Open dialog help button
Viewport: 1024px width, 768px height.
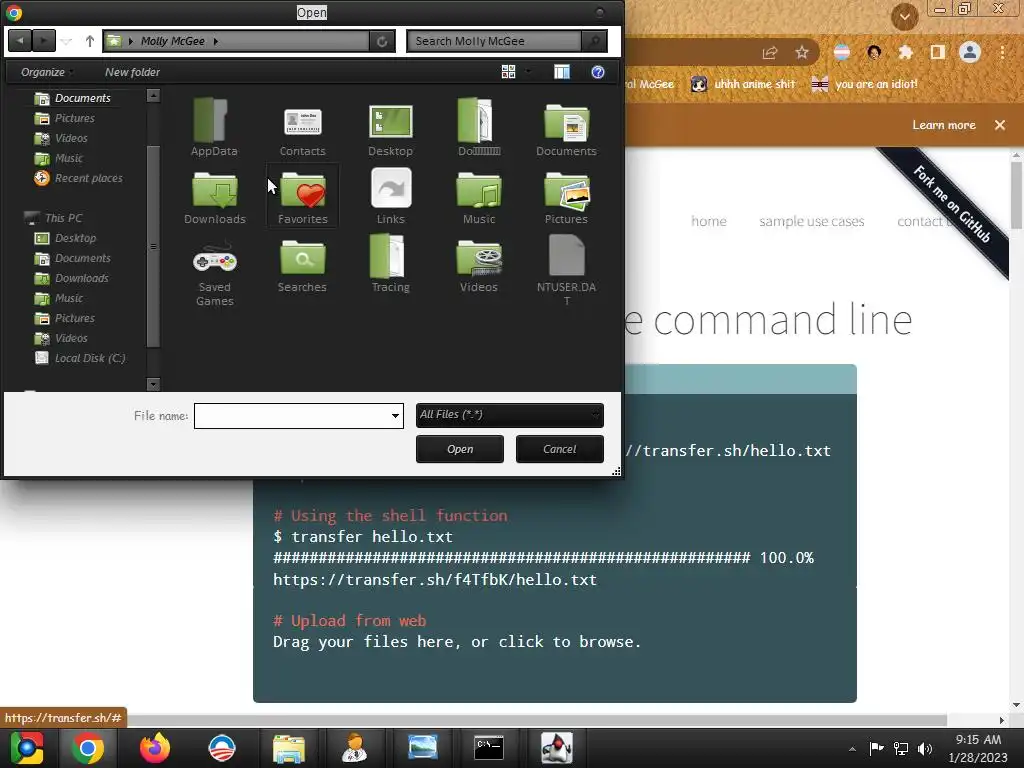(x=598, y=72)
